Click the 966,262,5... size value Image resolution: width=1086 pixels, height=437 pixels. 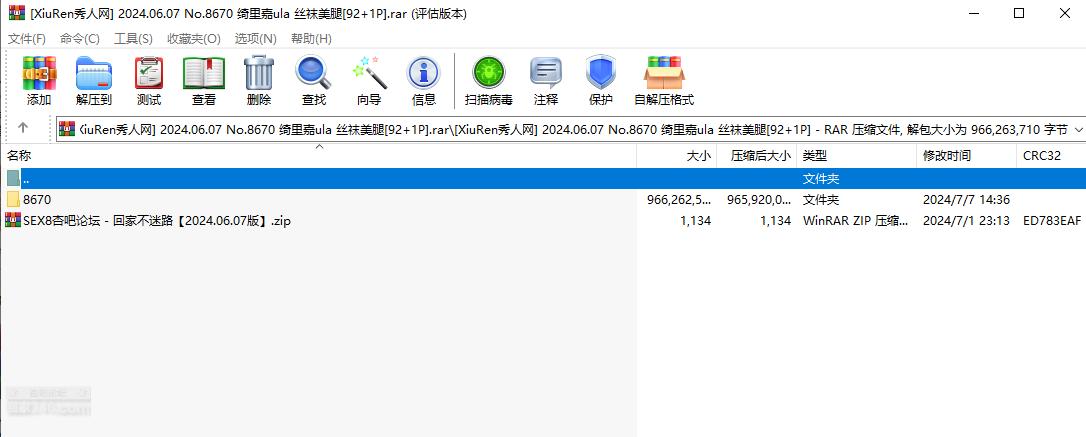tap(679, 199)
